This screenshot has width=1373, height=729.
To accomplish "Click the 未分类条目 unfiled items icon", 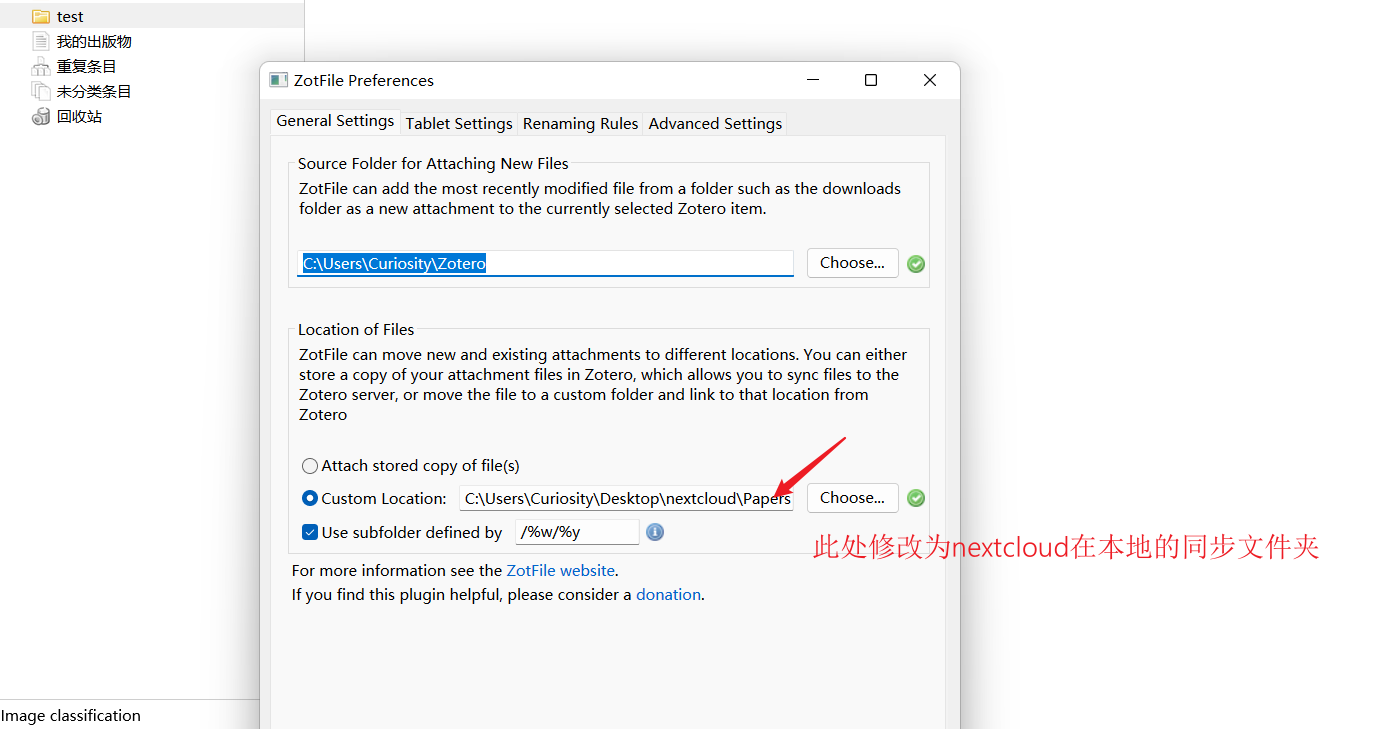I will pos(40,91).
